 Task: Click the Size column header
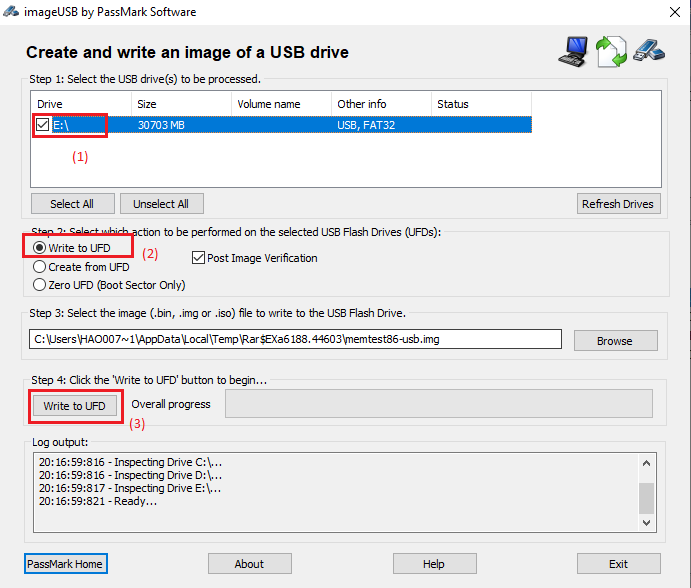180,104
